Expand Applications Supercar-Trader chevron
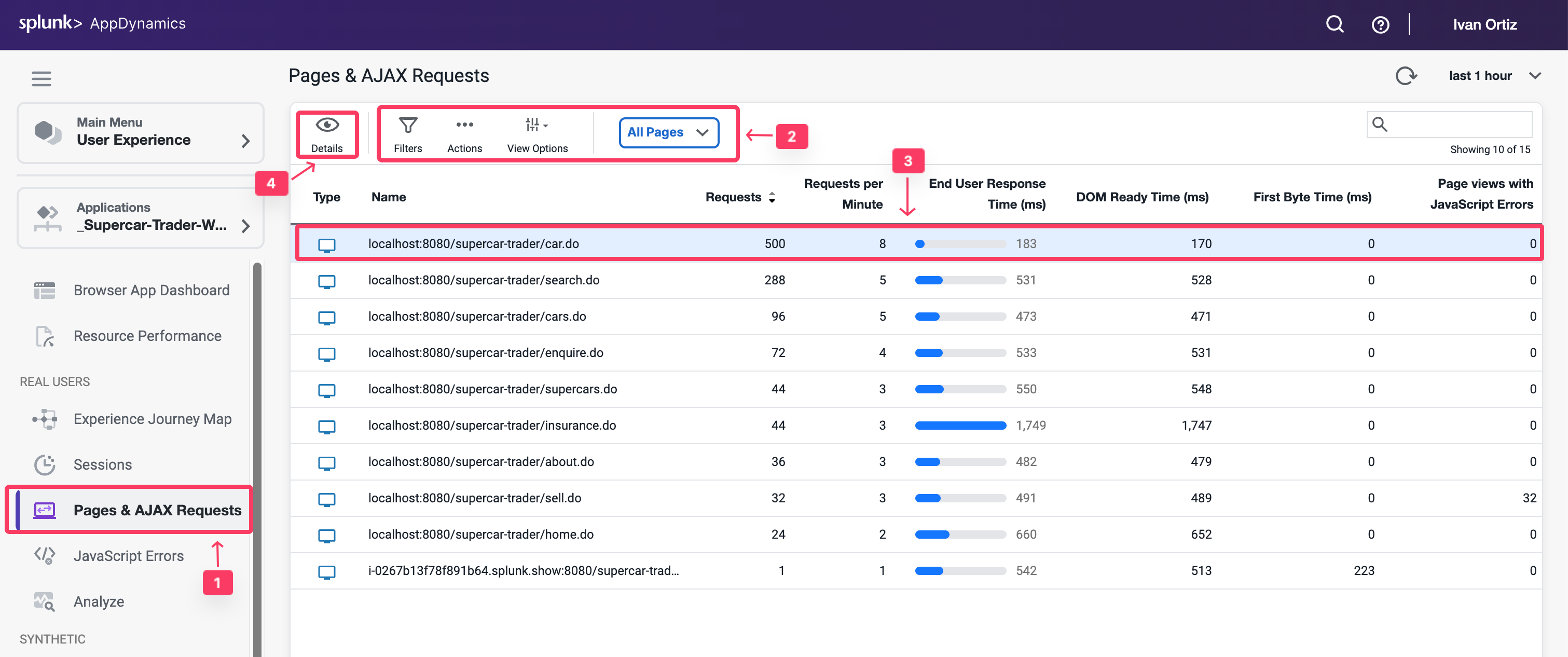 (245, 226)
